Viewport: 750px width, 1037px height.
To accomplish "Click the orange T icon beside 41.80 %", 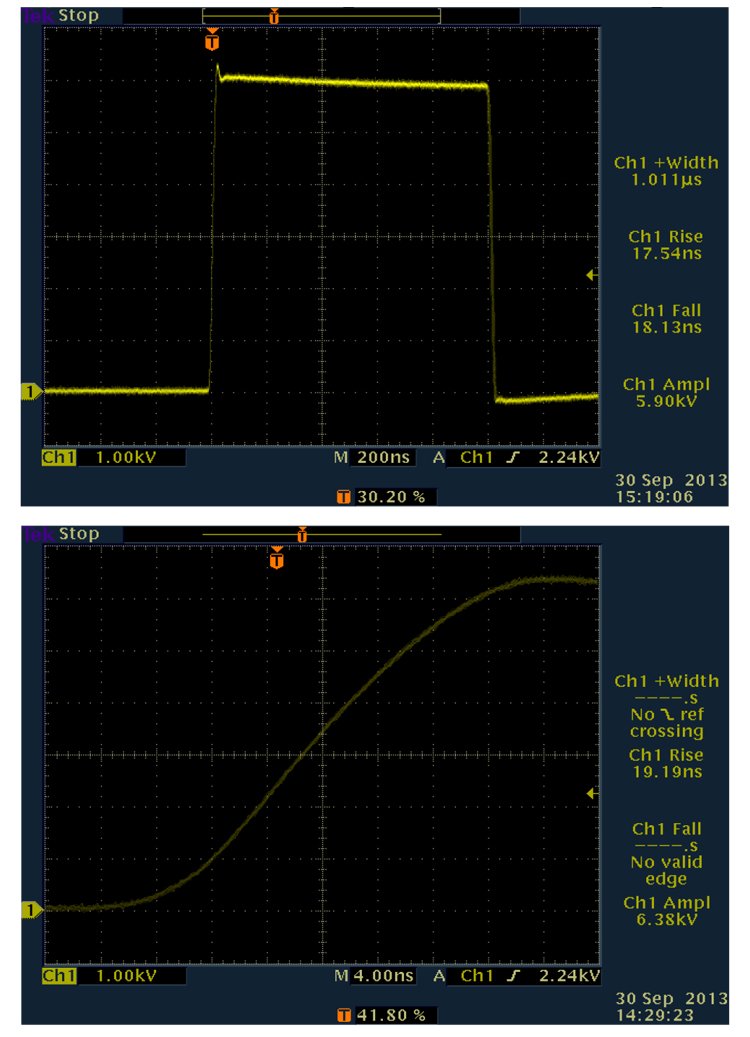I will [x=345, y=1015].
